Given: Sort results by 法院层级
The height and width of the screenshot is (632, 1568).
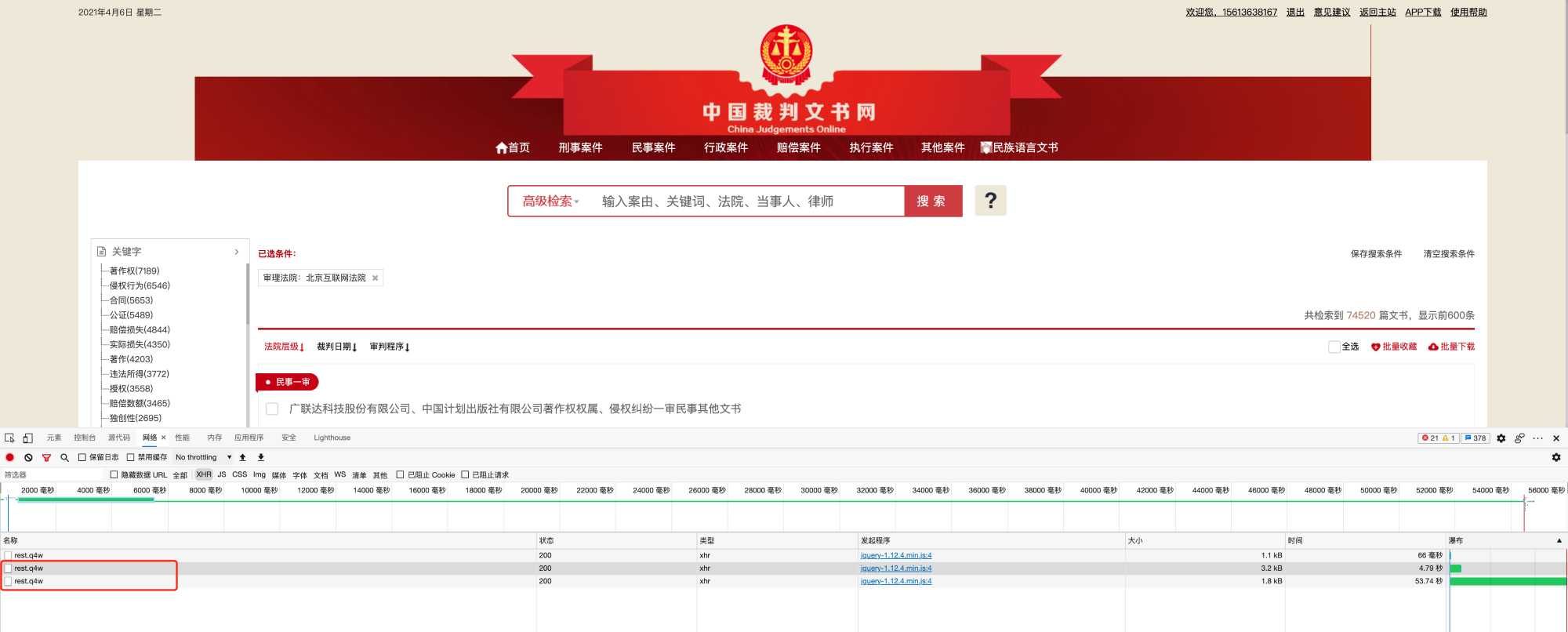Looking at the screenshot, I should click(284, 347).
